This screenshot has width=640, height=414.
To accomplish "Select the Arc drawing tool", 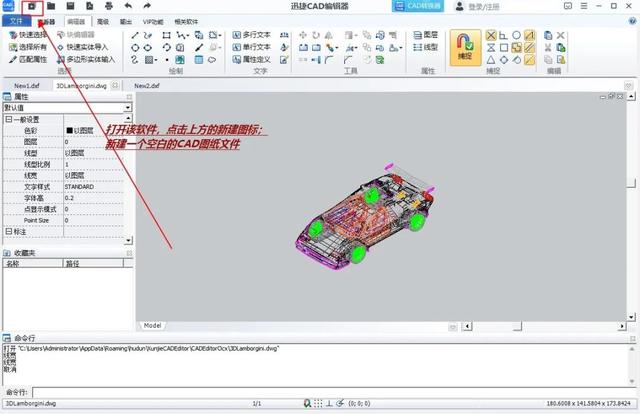I will [166, 48].
